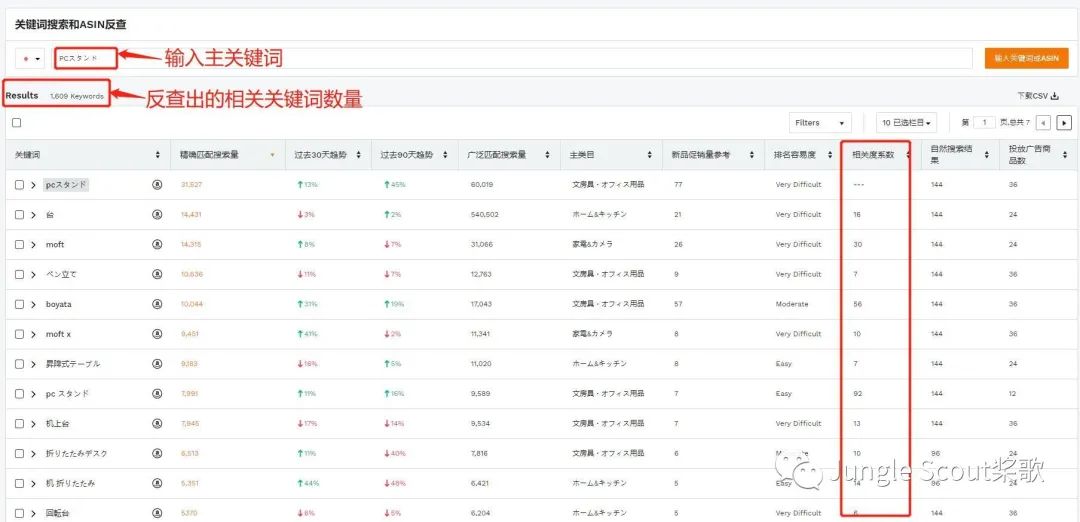Sort by 广泛匹配搜索量 column

pyautogui.click(x=547, y=156)
